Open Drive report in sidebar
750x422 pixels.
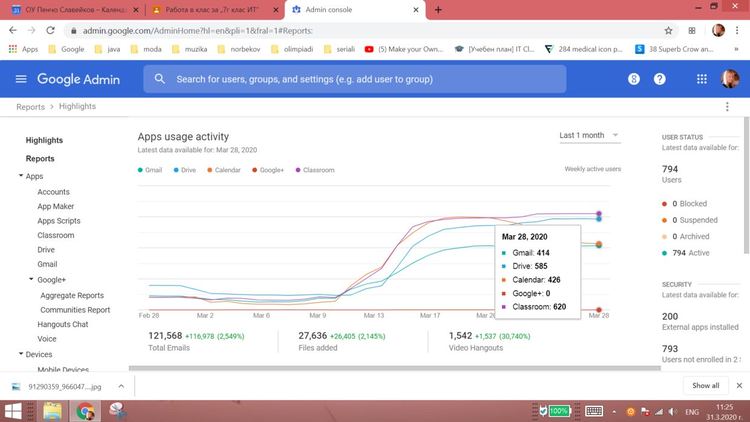(46, 249)
